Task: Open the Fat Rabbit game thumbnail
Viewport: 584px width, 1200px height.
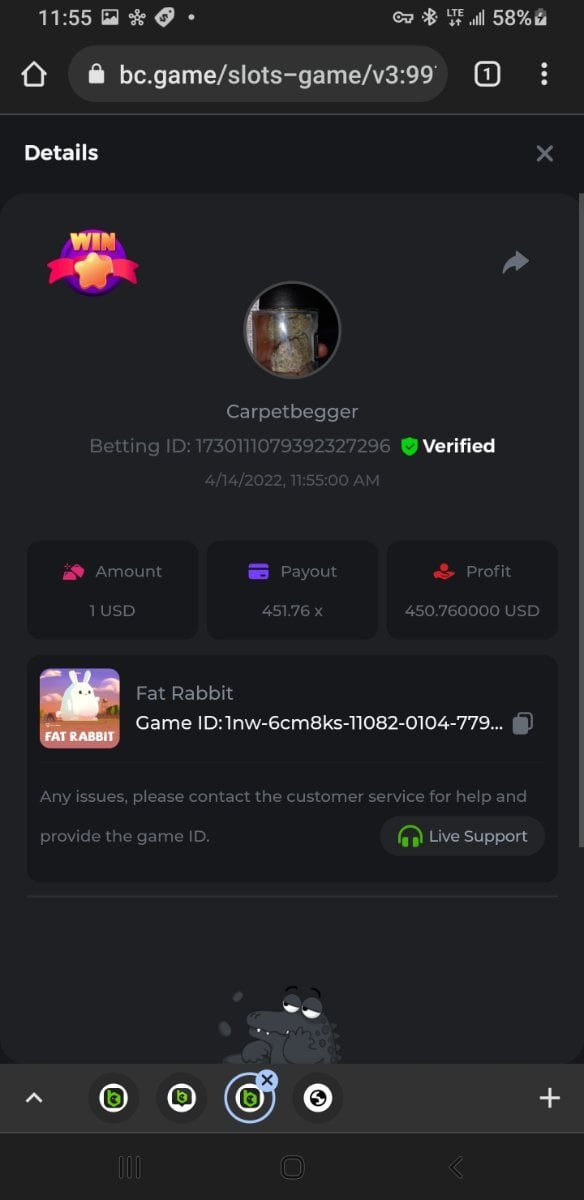Action: (80, 708)
